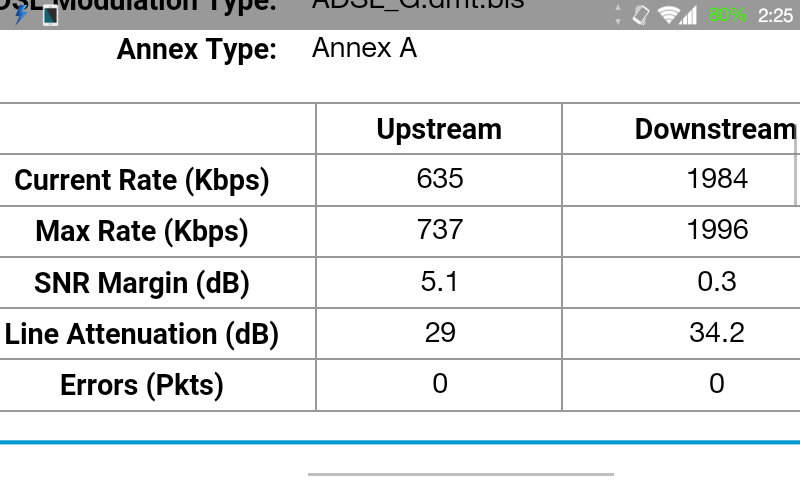The height and width of the screenshot is (480, 800).
Task: Tap the downstream current rate value 1984
Action: [717, 179]
